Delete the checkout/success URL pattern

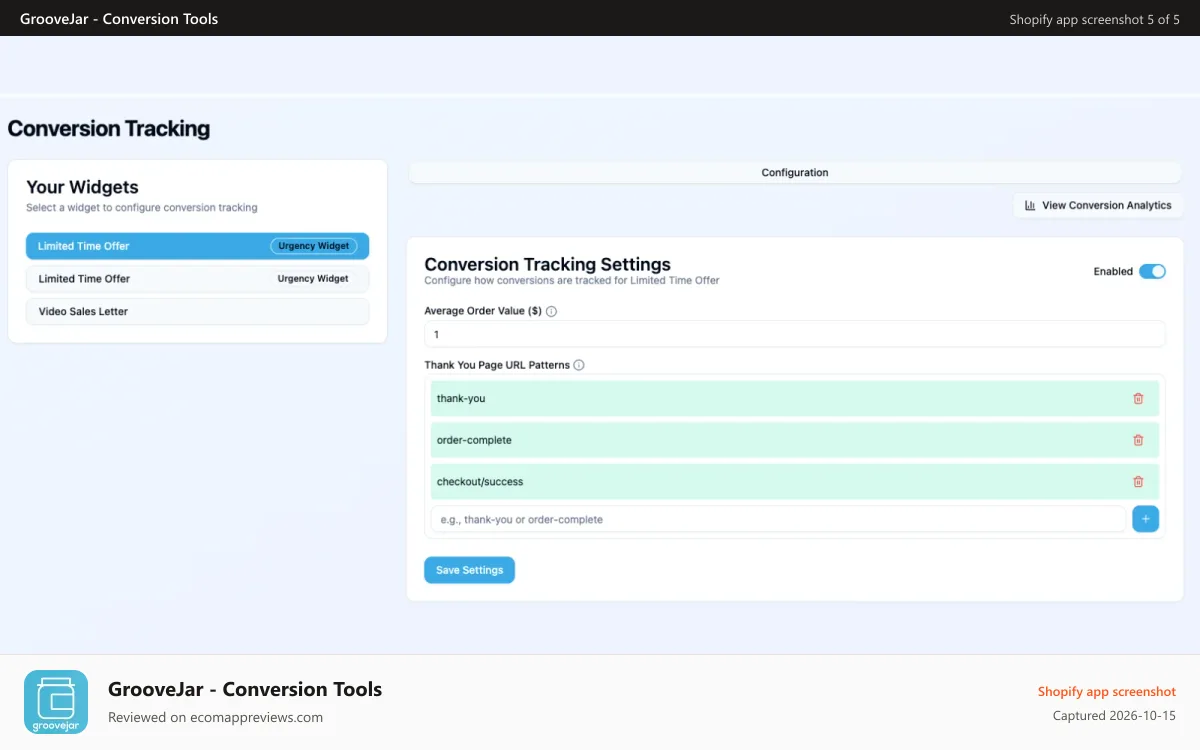(x=1138, y=482)
